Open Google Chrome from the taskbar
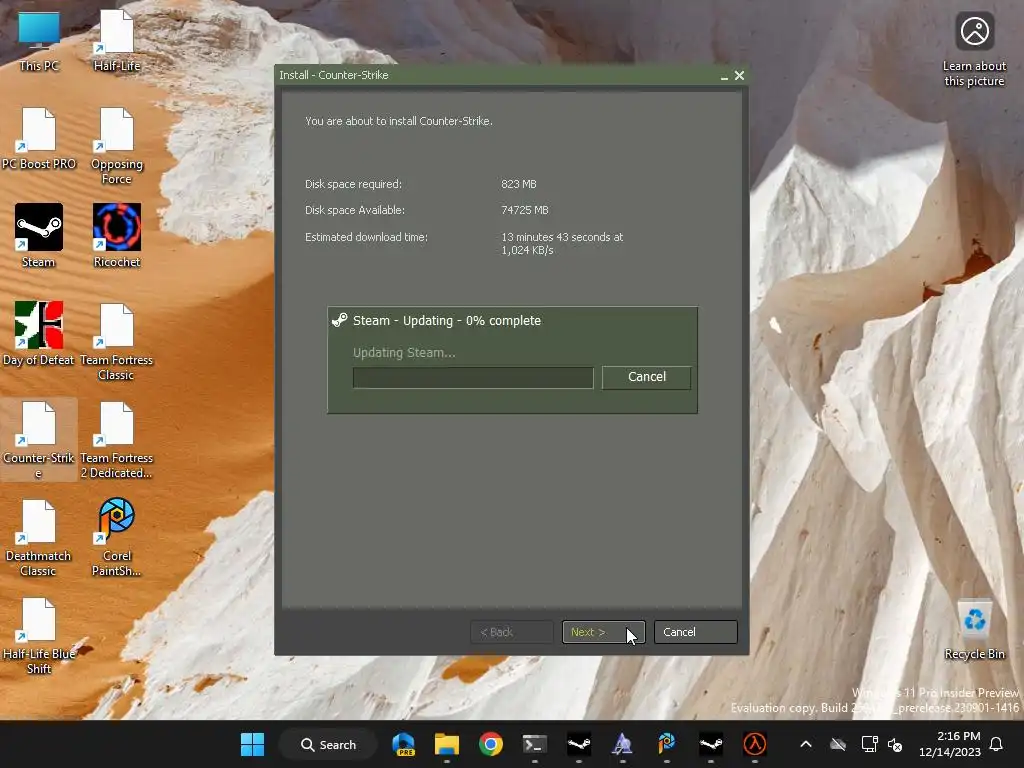This screenshot has width=1024, height=768. coord(490,744)
